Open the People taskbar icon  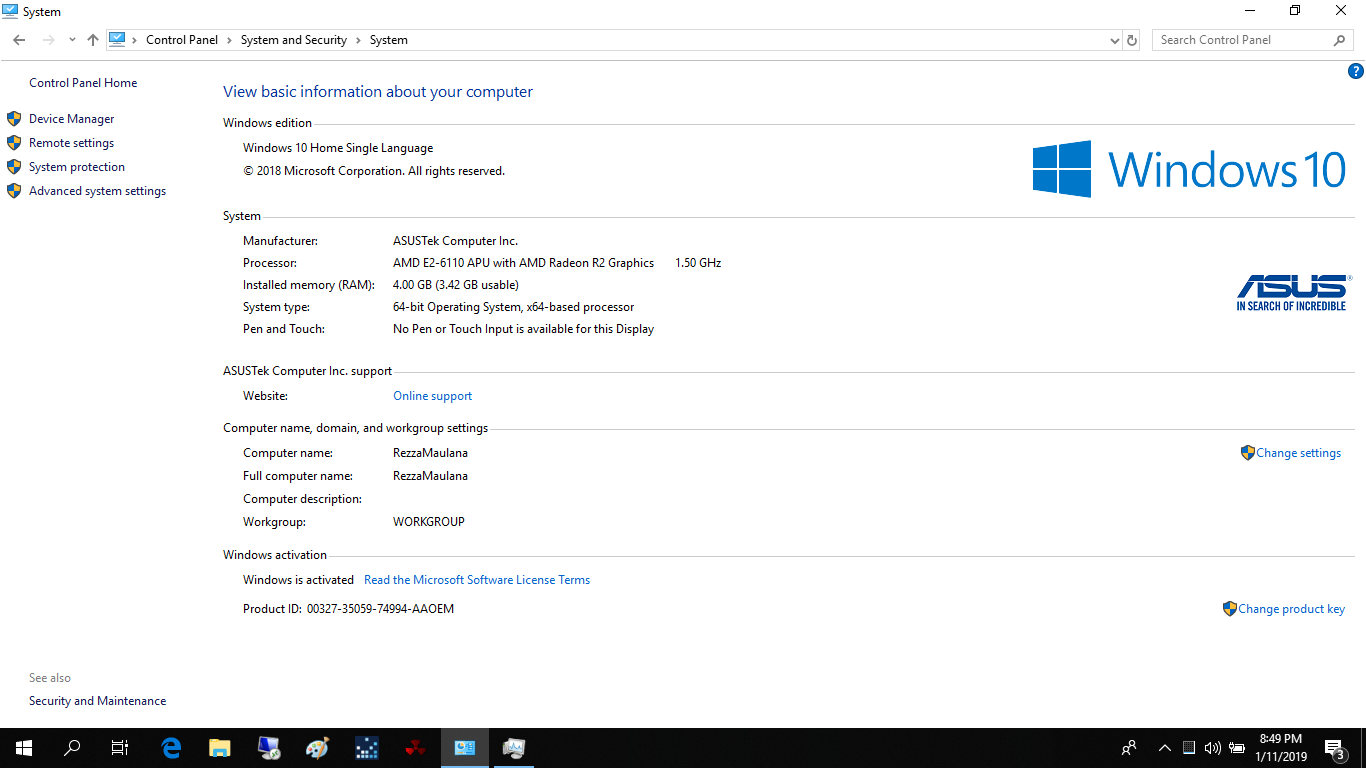point(1129,748)
